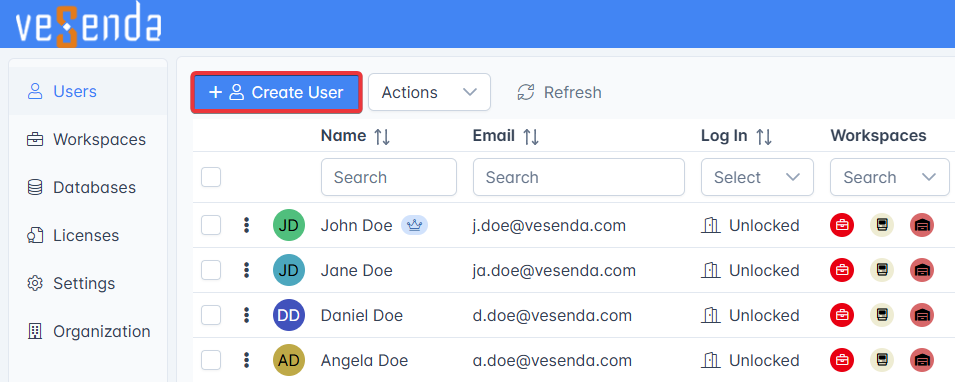Sort users by Email column arrows
The width and height of the screenshot is (955, 382).
pos(530,136)
